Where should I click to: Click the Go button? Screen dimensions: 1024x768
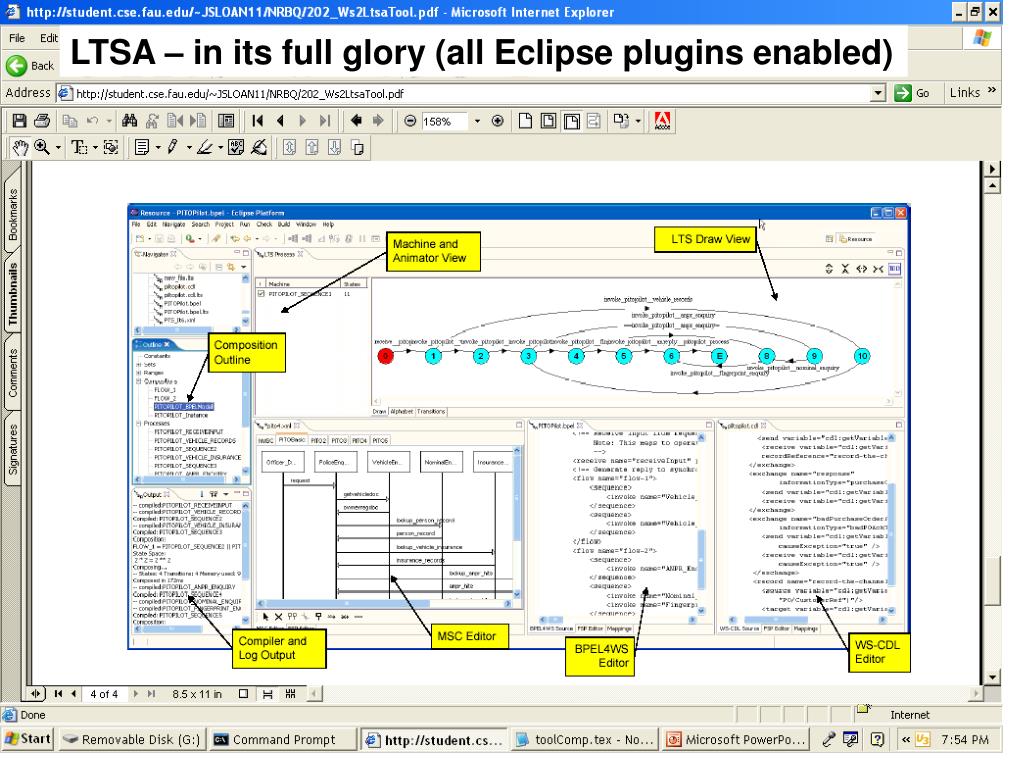pyautogui.click(x=912, y=93)
